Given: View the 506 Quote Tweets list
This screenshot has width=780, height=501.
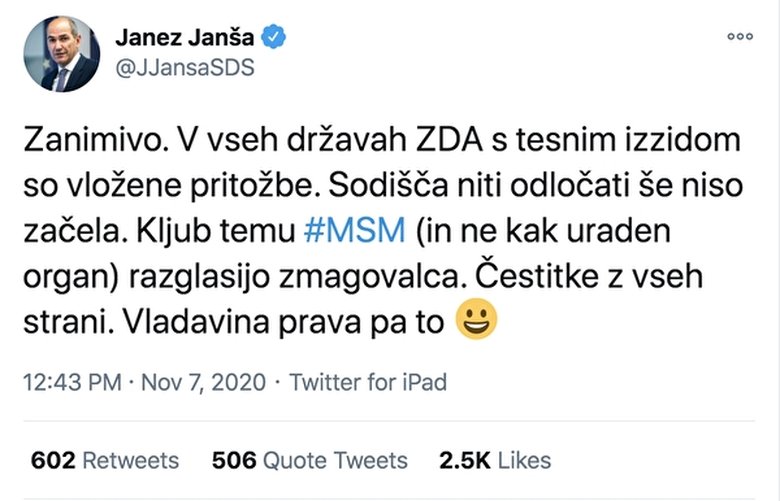Looking at the screenshot, I should 310,459.
